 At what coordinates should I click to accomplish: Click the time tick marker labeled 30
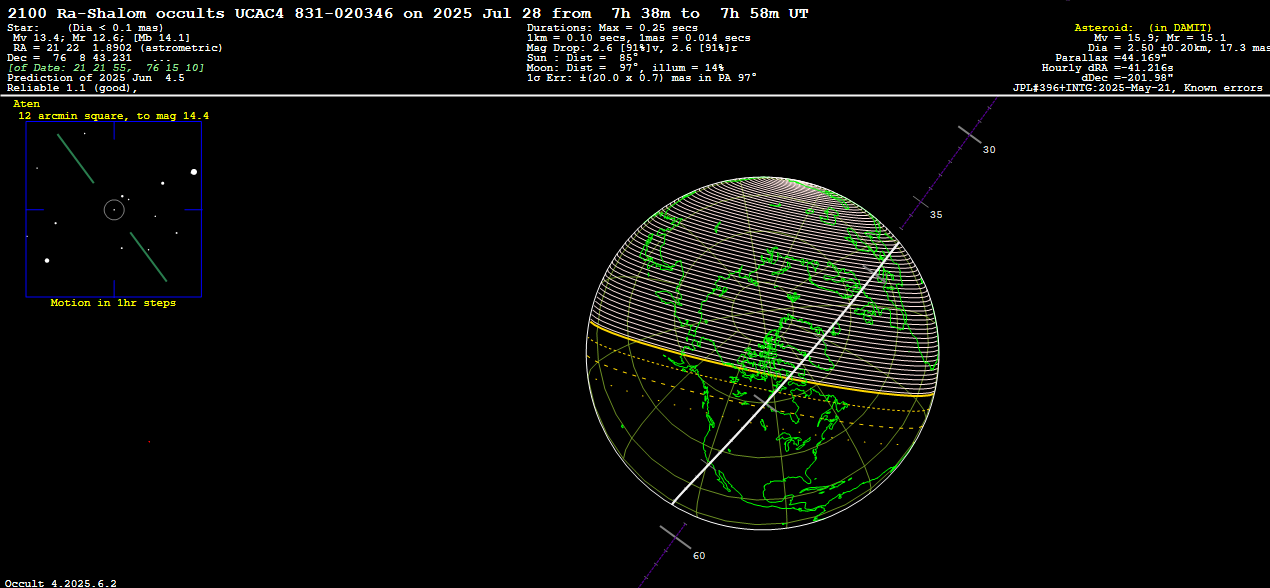coord(971,134)
